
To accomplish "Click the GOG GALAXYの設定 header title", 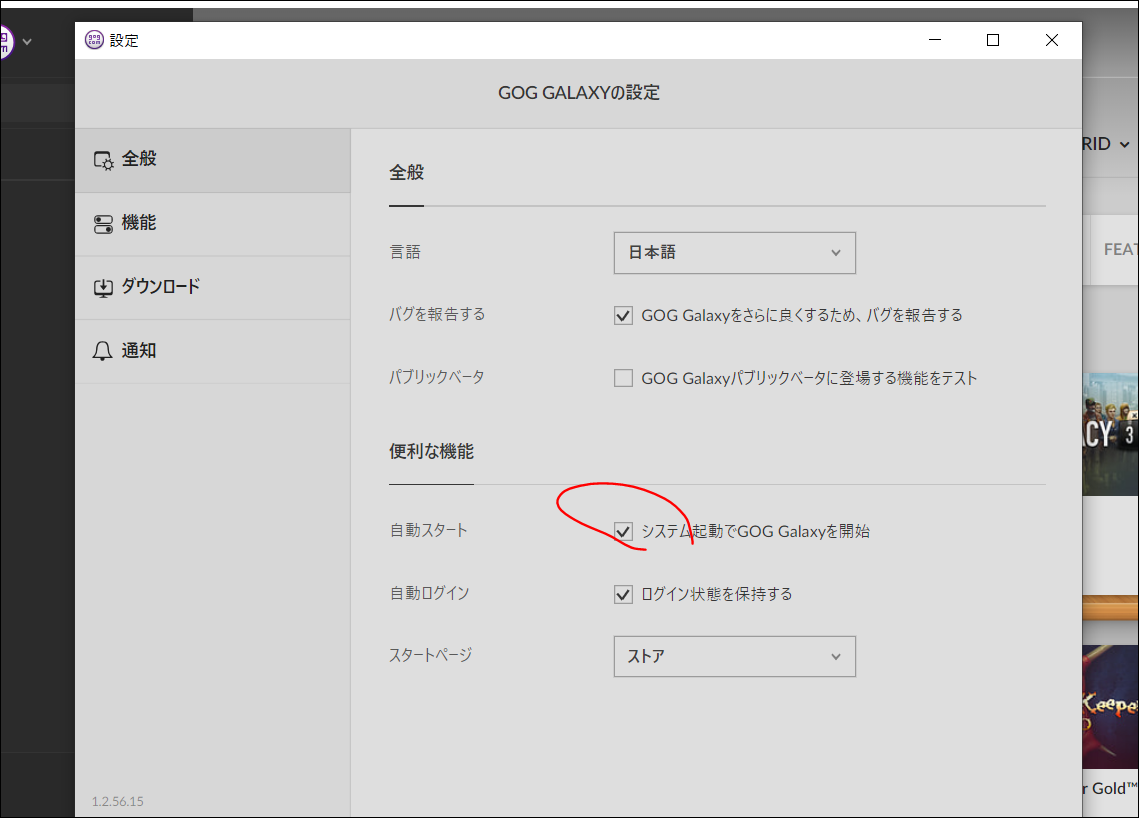I will tap(579, 93).
